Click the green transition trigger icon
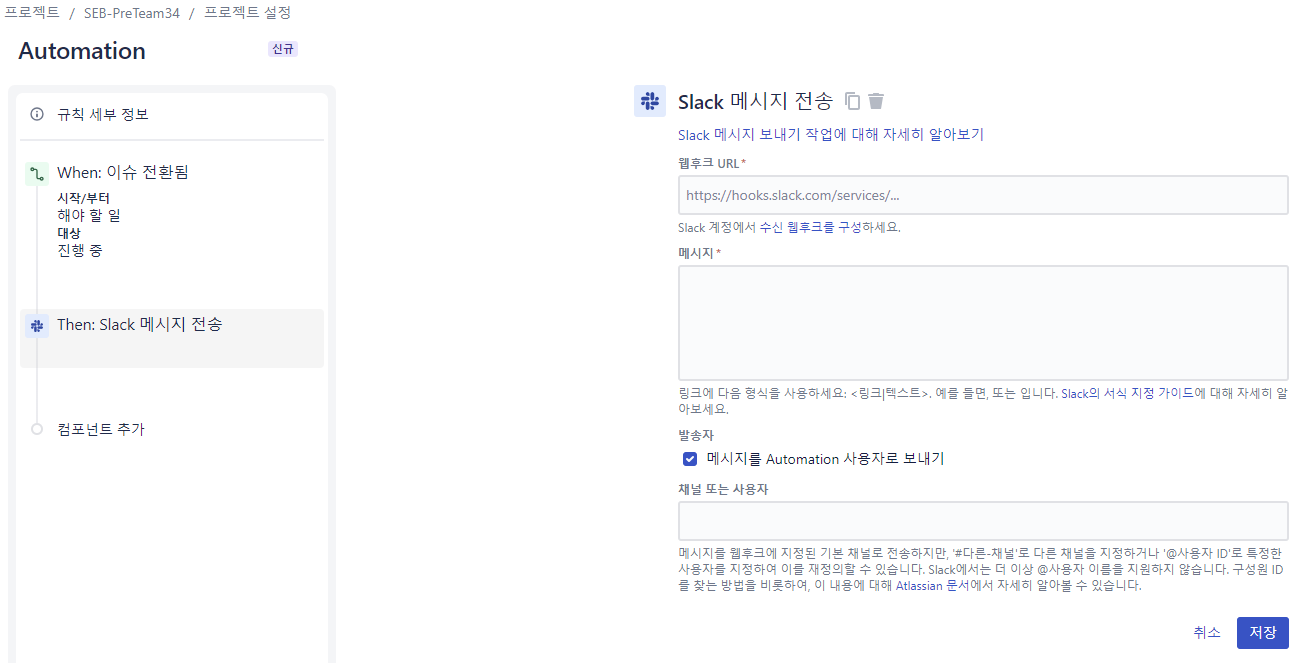The height and width of the screenshot is (663, 1301). tap(37, 174)
